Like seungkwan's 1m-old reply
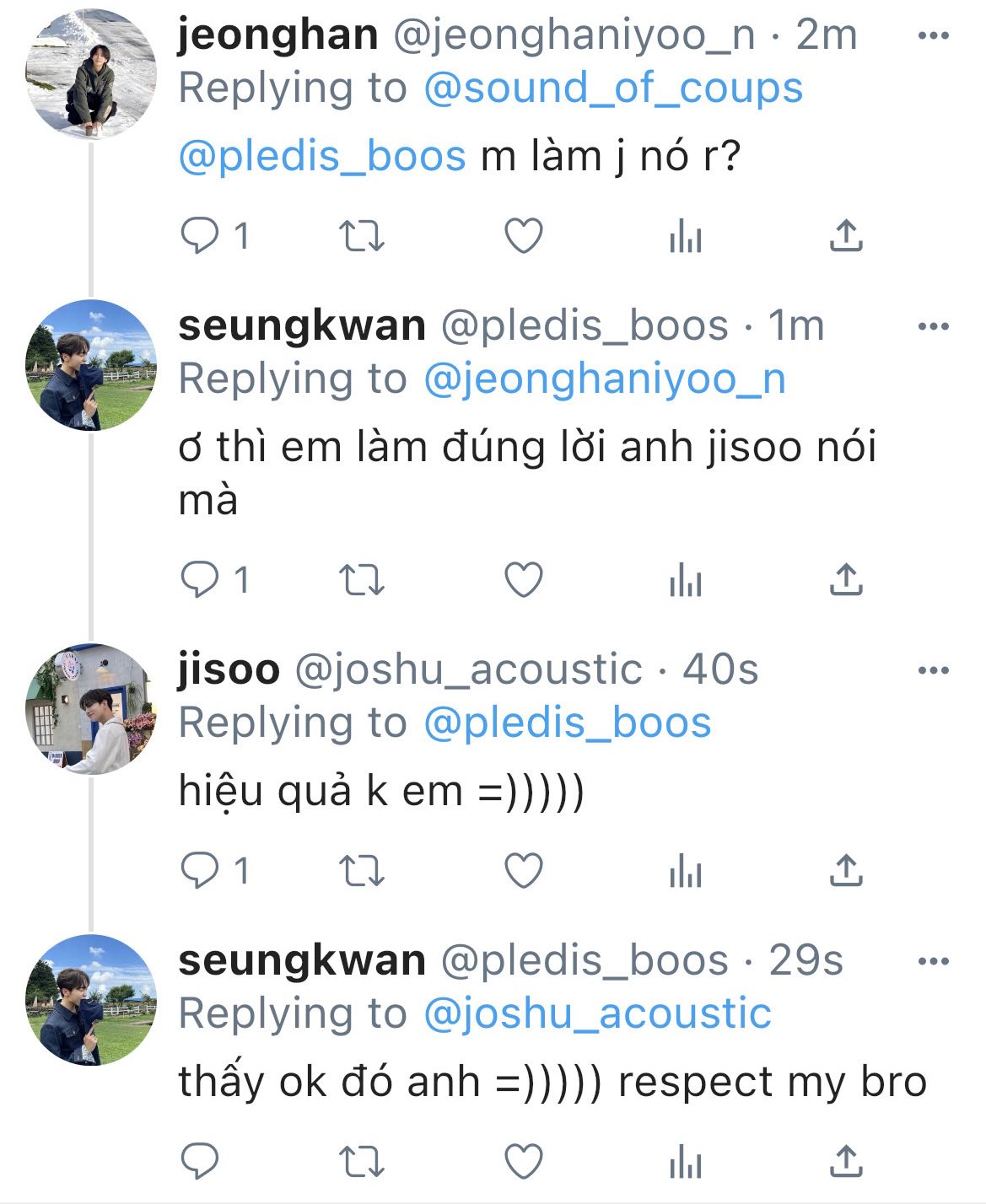This screenshot has width=986, height=1204. 523,580
